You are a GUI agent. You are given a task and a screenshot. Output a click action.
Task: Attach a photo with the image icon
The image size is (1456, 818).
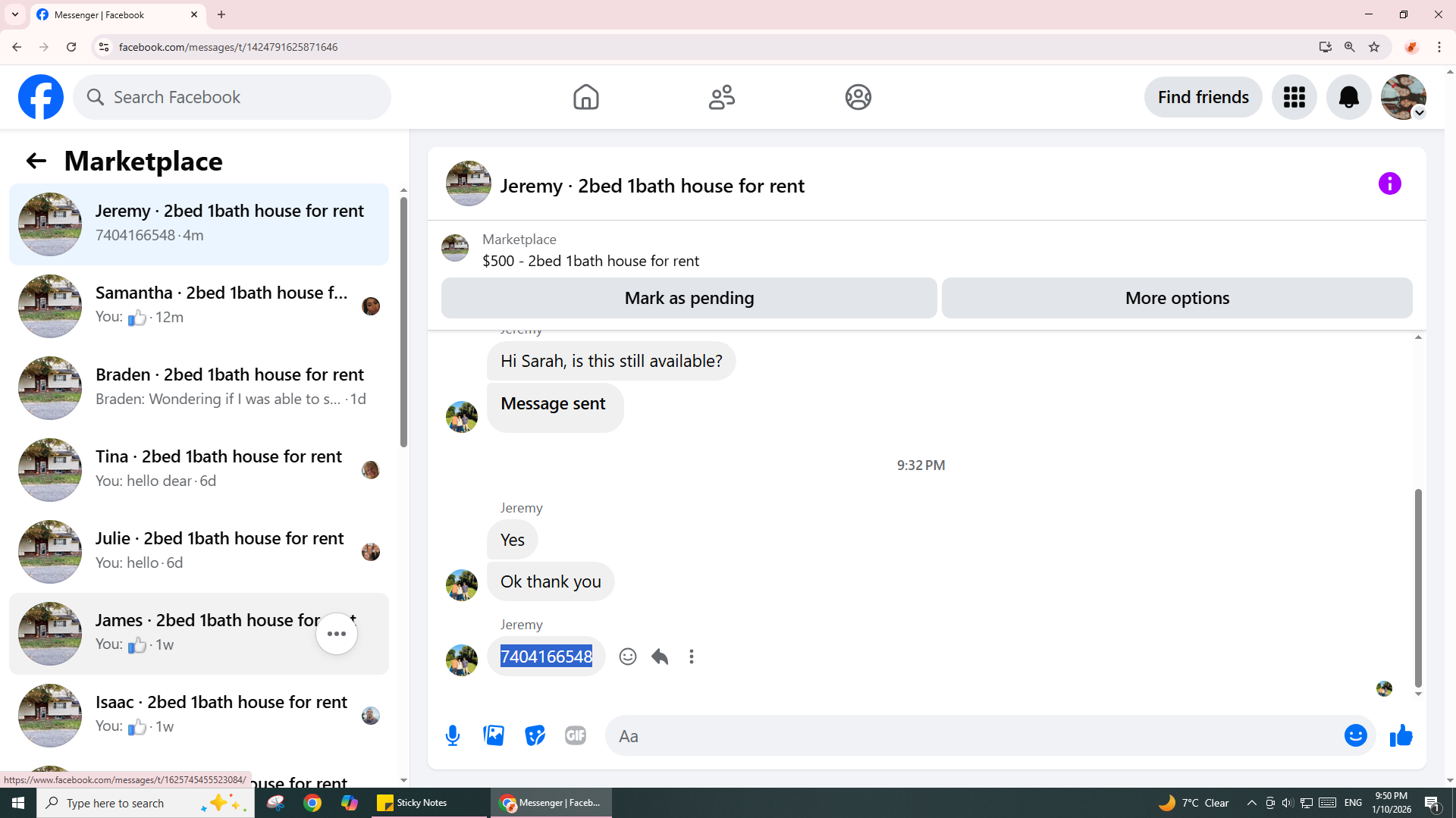[x=494, y=735]
